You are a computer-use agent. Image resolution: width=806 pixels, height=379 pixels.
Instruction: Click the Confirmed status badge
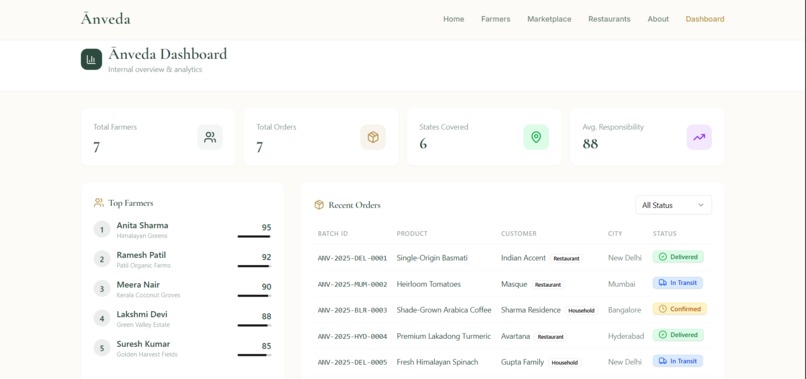pos(680,309)
